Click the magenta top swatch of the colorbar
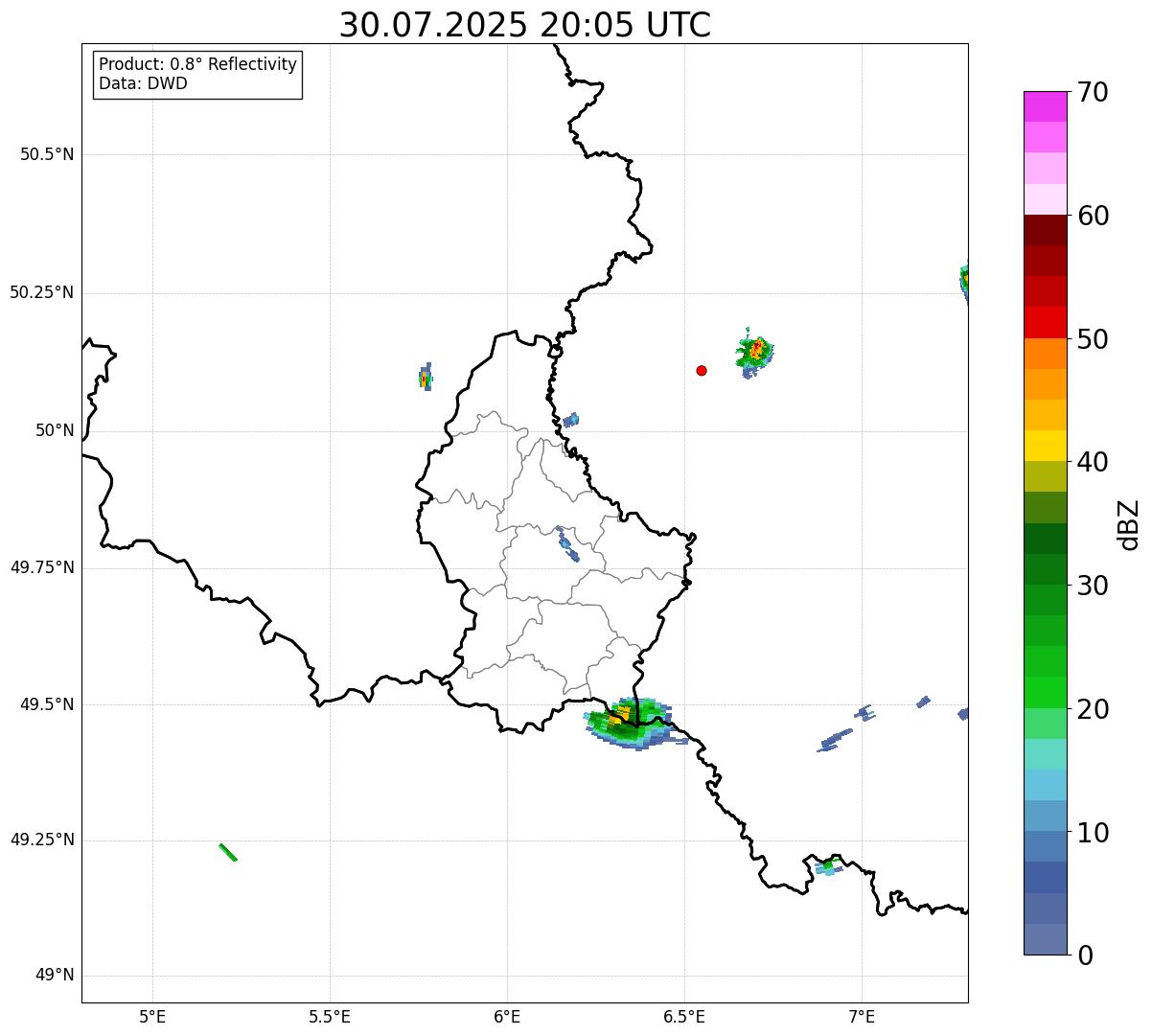 tap(1046, 106)
